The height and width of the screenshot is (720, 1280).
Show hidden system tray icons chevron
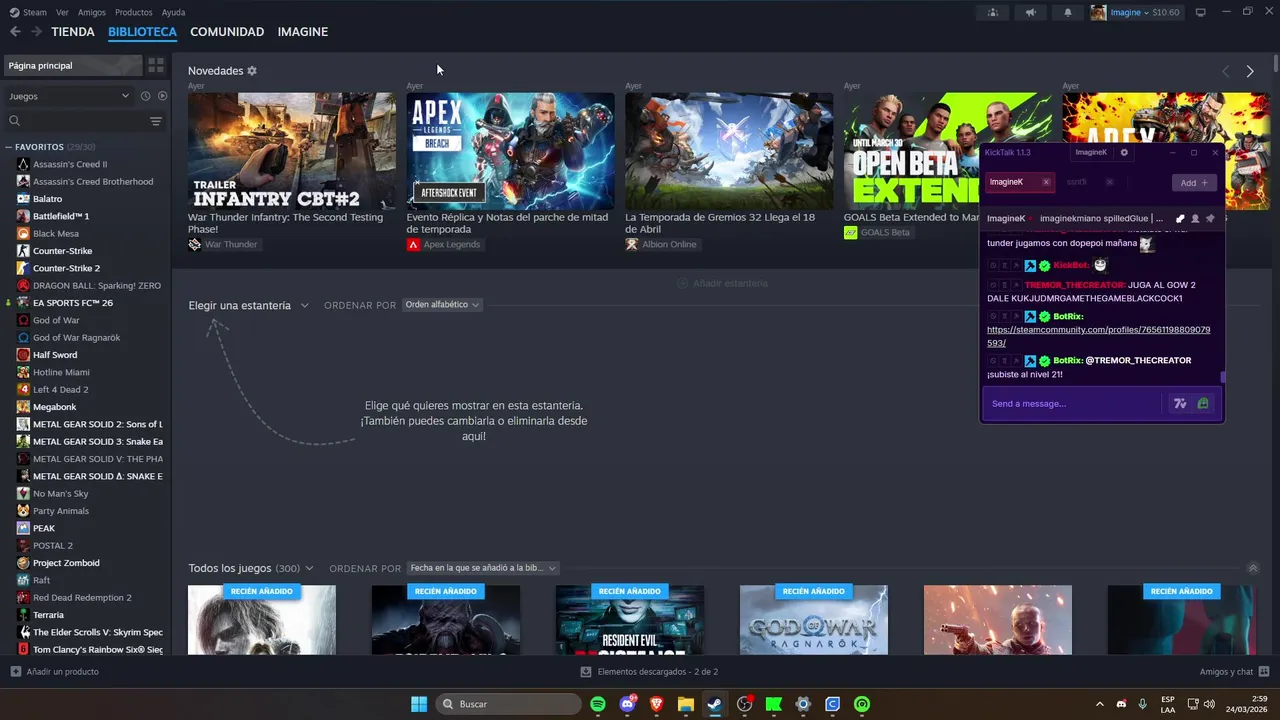click(x=1100, y=704)
